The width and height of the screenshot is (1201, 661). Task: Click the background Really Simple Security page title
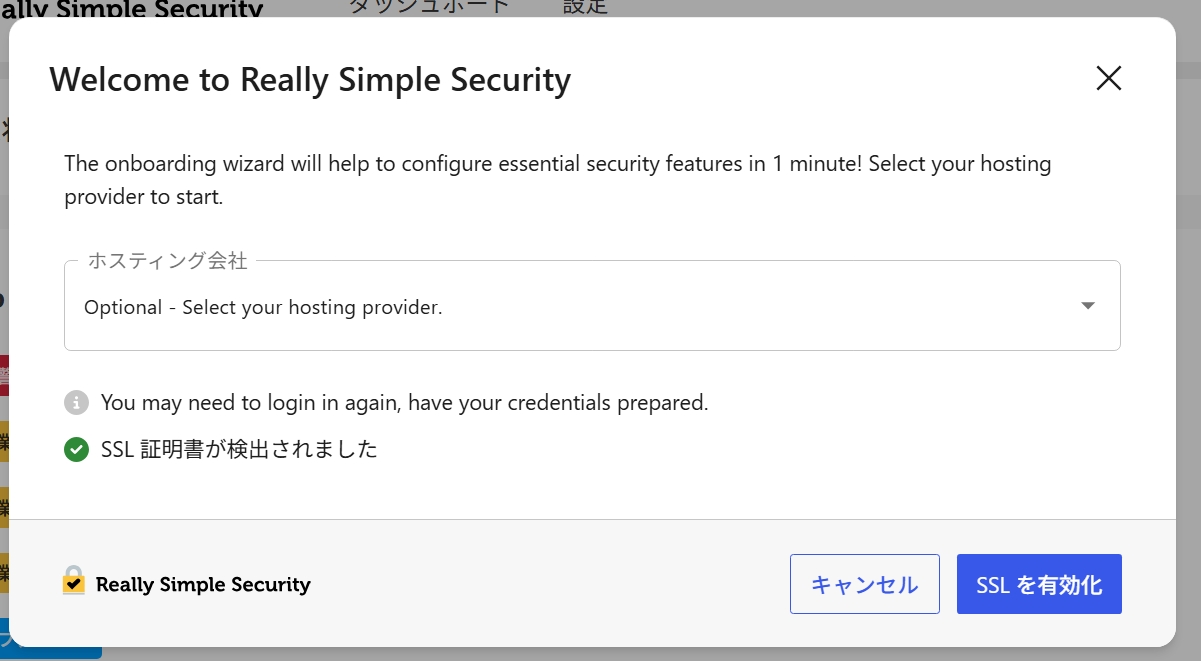pos(132,10)
